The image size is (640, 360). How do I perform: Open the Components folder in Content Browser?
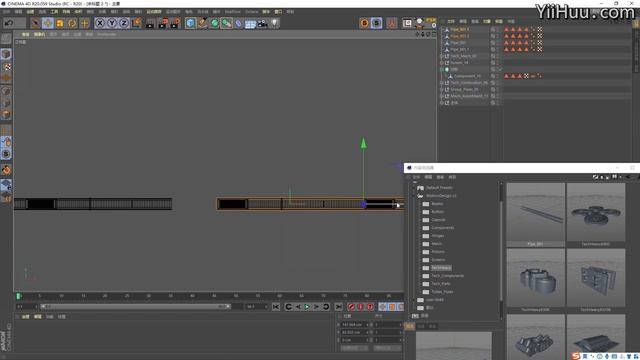442,228
